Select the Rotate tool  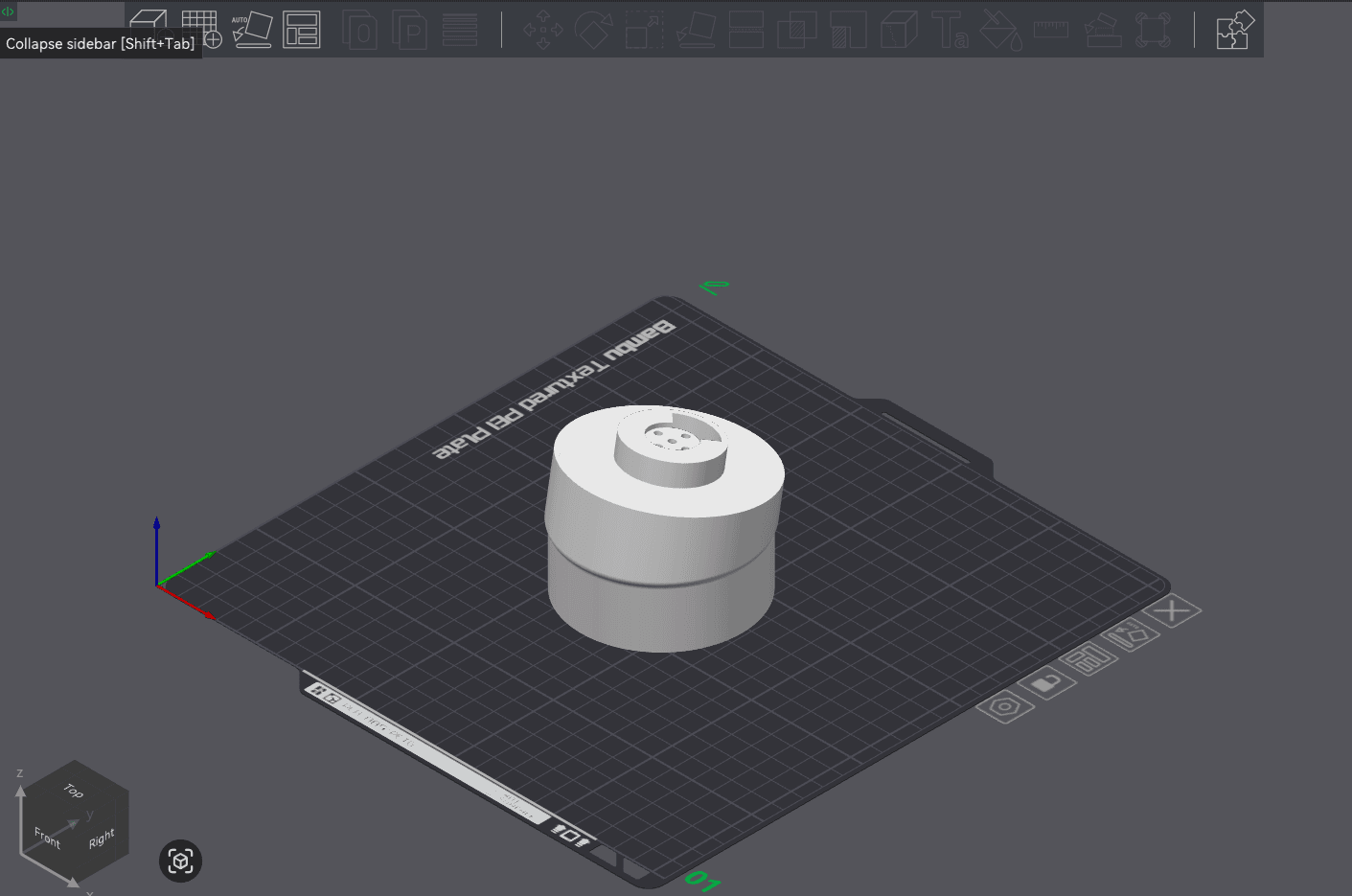pyautogui.click(x=591, y=30)
